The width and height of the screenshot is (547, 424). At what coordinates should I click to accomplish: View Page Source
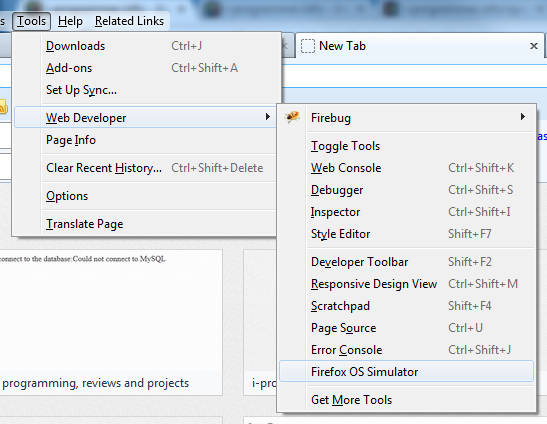[406, 328]
